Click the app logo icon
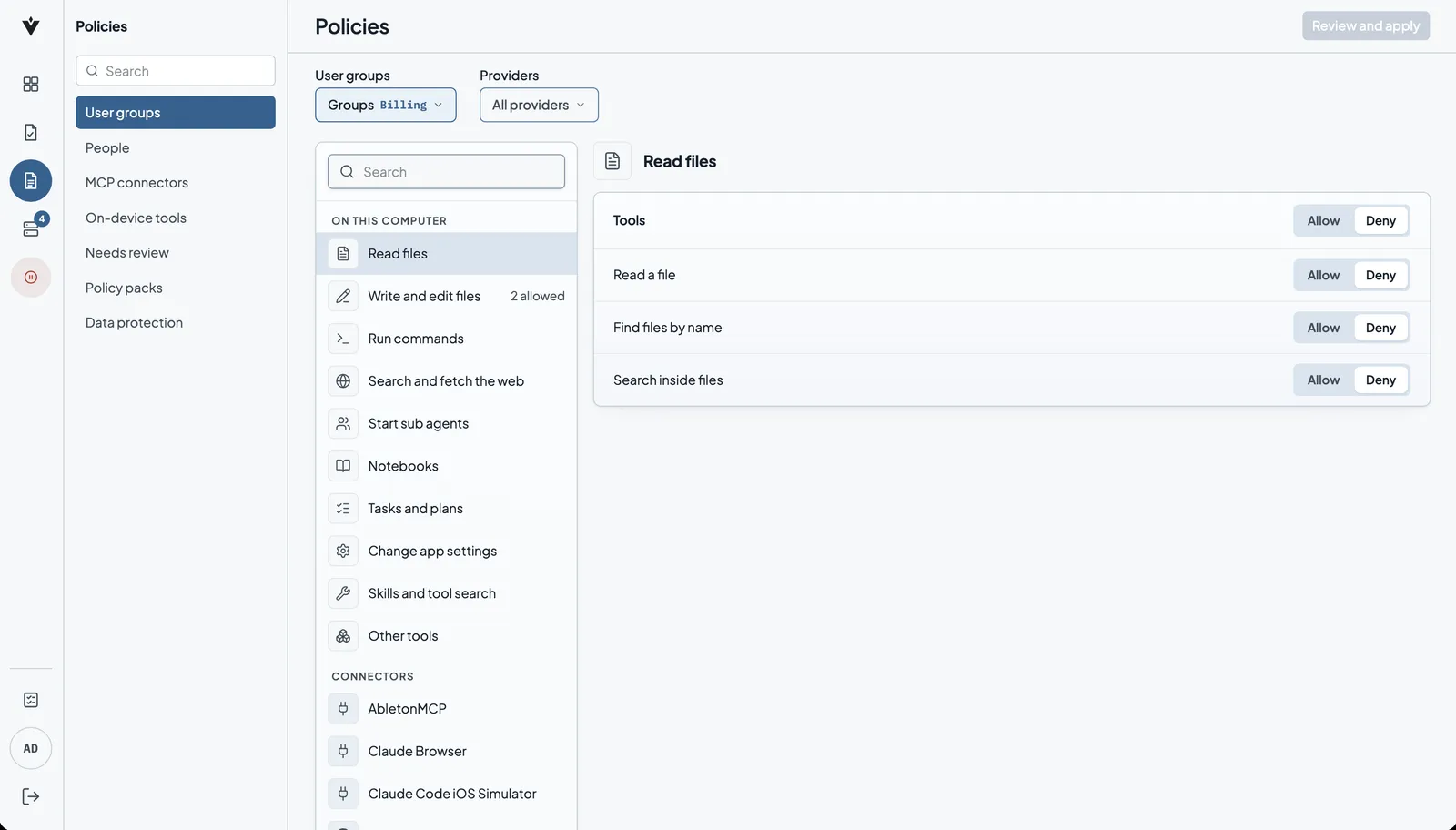The height and width of the screenshot is (830, 1456). click(31, 26)
